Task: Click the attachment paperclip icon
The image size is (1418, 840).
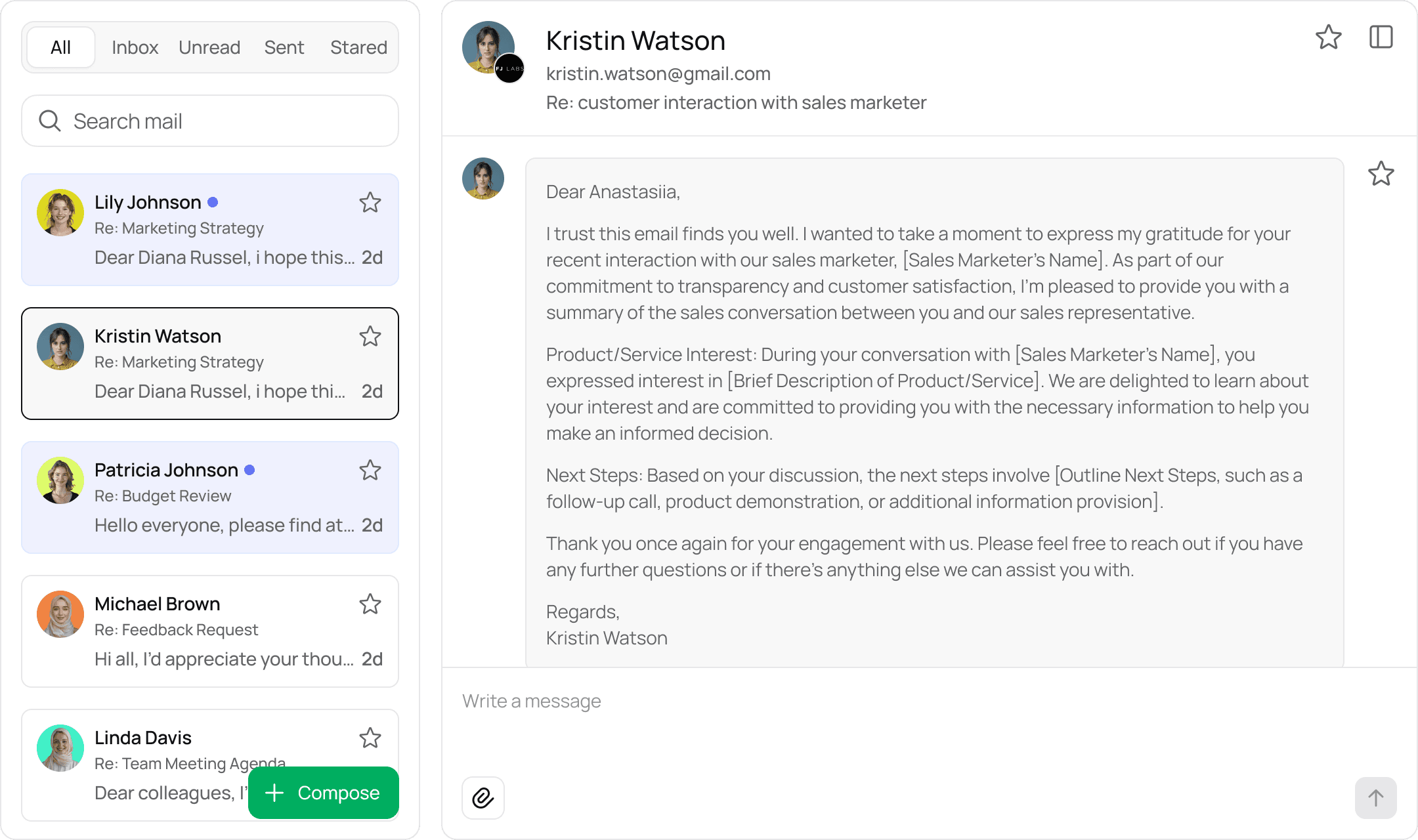Action: [x=483, y=798]
